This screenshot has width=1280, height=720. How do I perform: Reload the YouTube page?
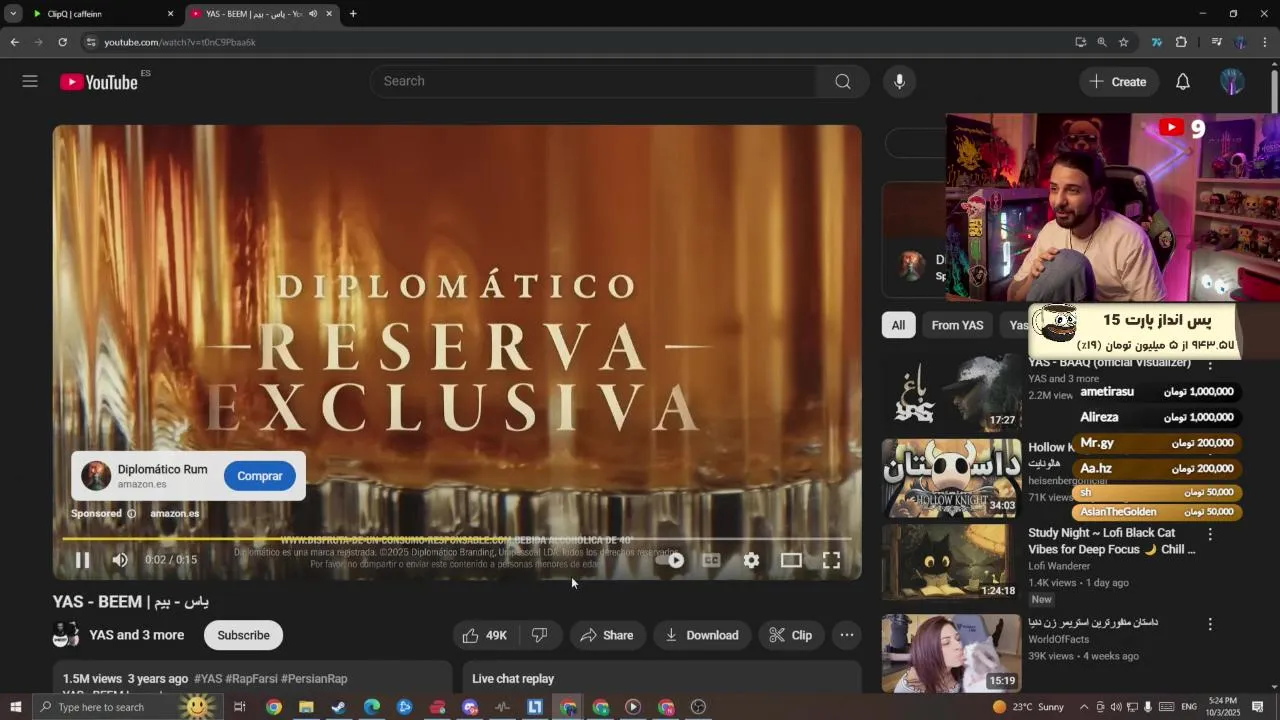(62, 42)
